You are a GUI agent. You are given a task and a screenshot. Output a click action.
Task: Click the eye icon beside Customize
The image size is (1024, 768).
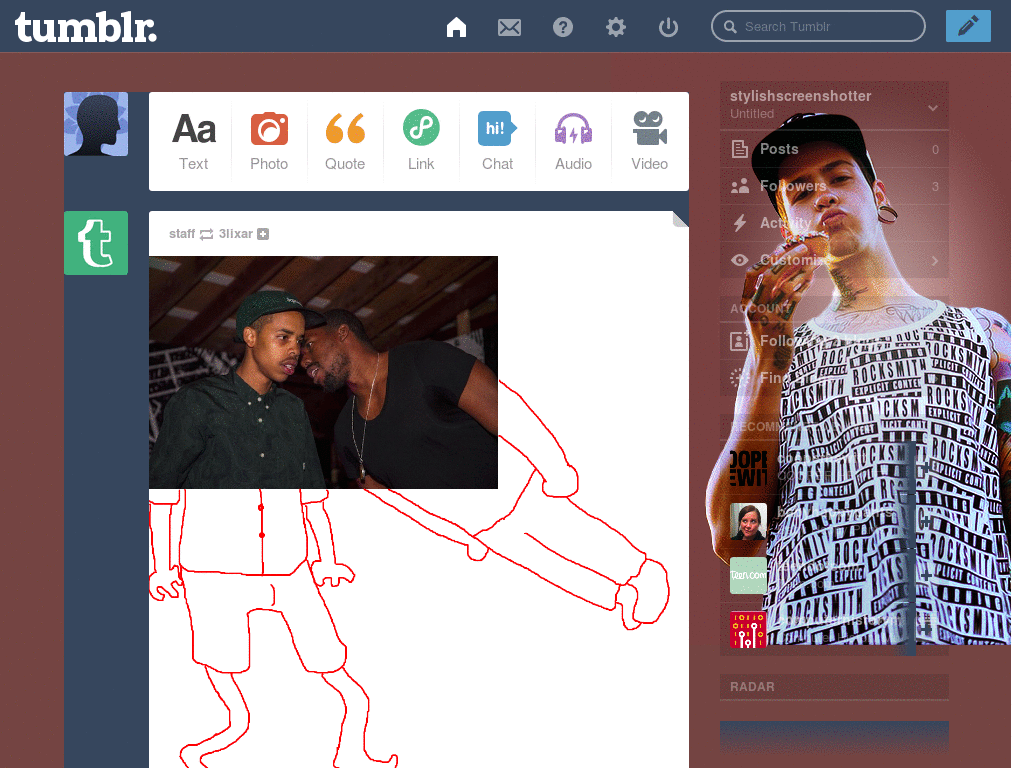(739, 260)
